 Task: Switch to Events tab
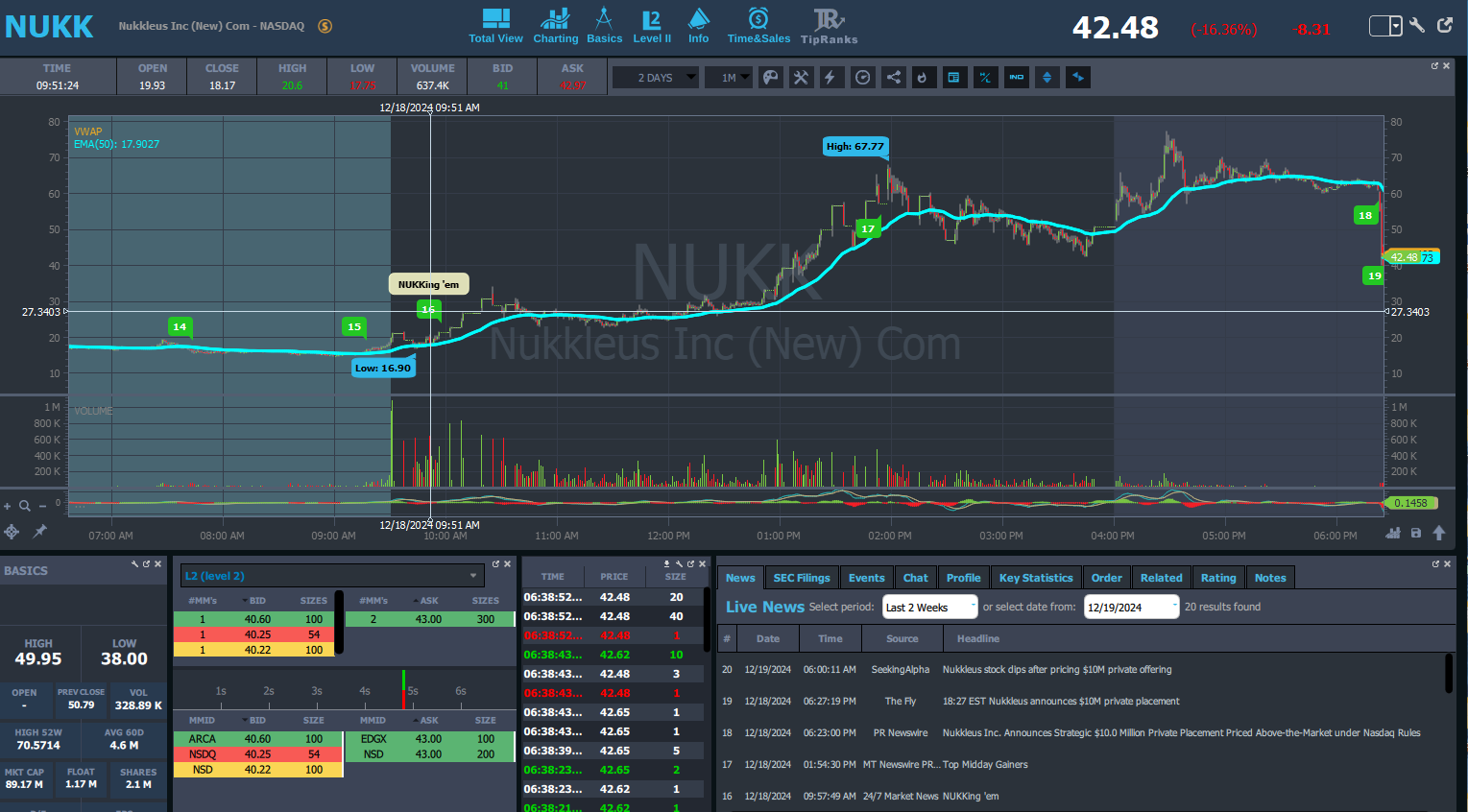coord(866,578)
